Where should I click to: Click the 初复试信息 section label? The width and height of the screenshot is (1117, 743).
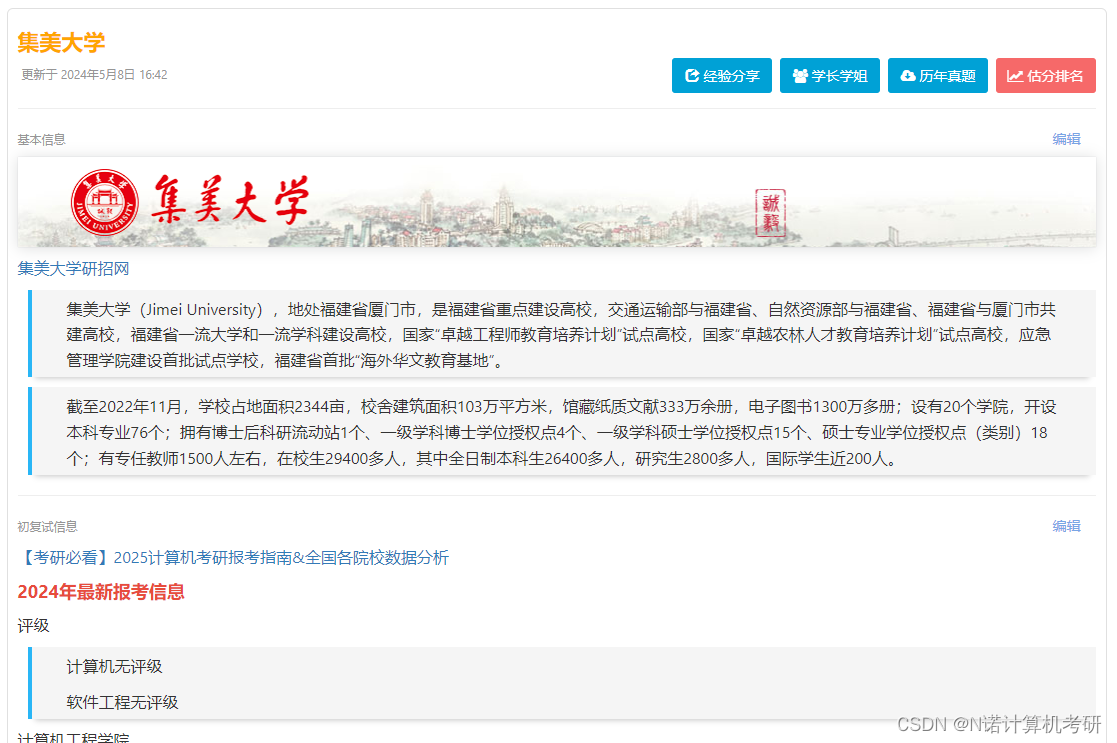(47, 526)
